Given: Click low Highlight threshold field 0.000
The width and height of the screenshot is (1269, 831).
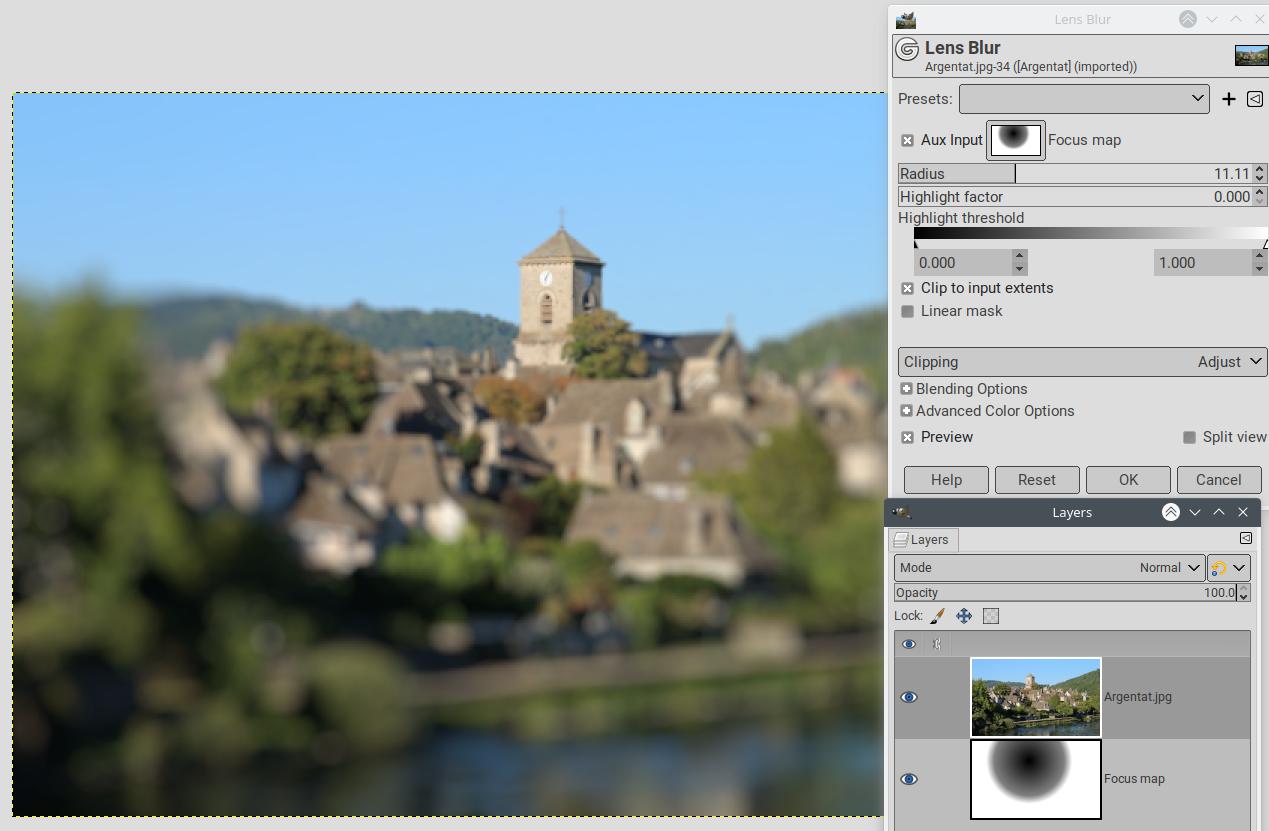Looking at the screenshot, I should click(963, 263).
